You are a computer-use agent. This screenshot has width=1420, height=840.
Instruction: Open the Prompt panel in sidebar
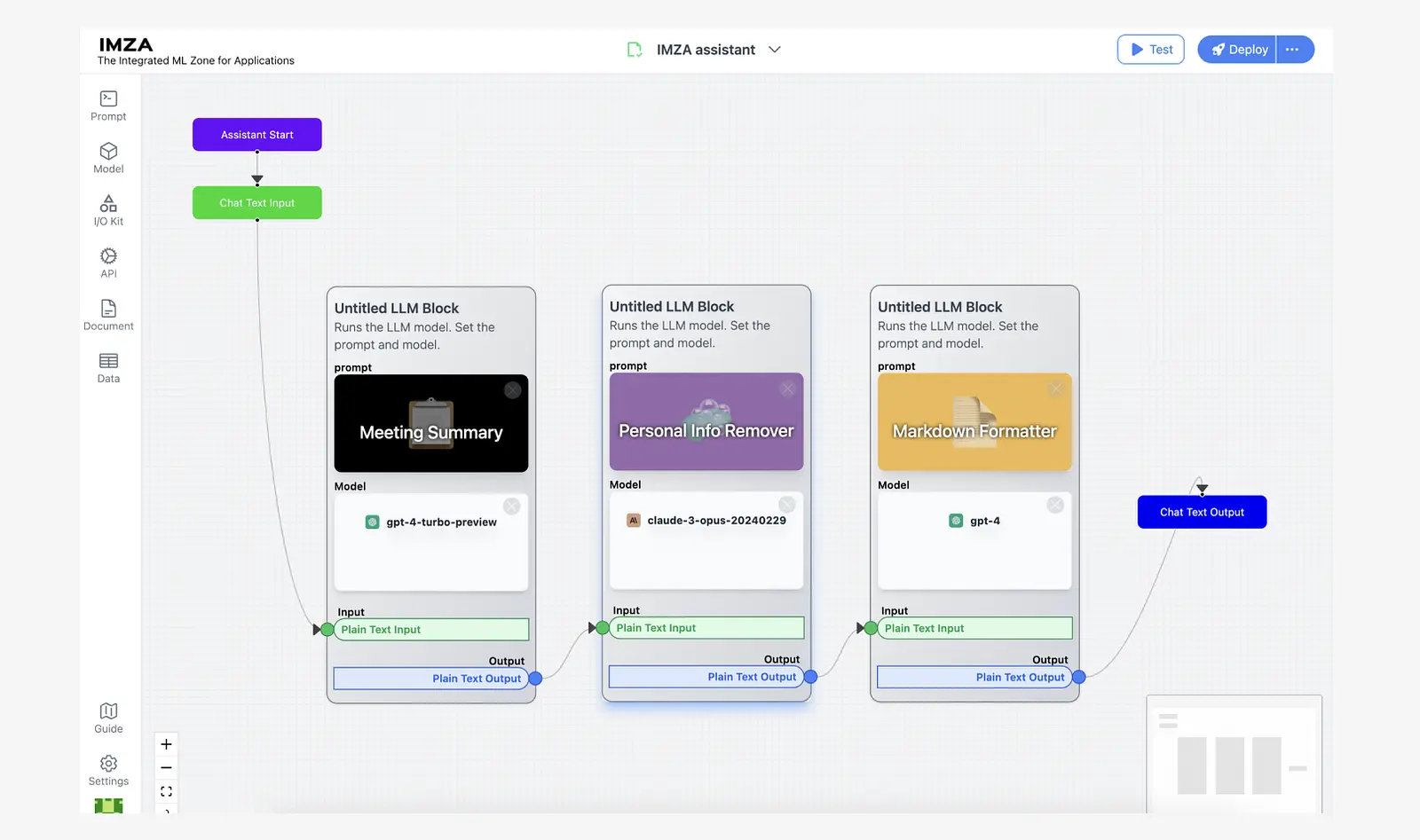point(108,106)
